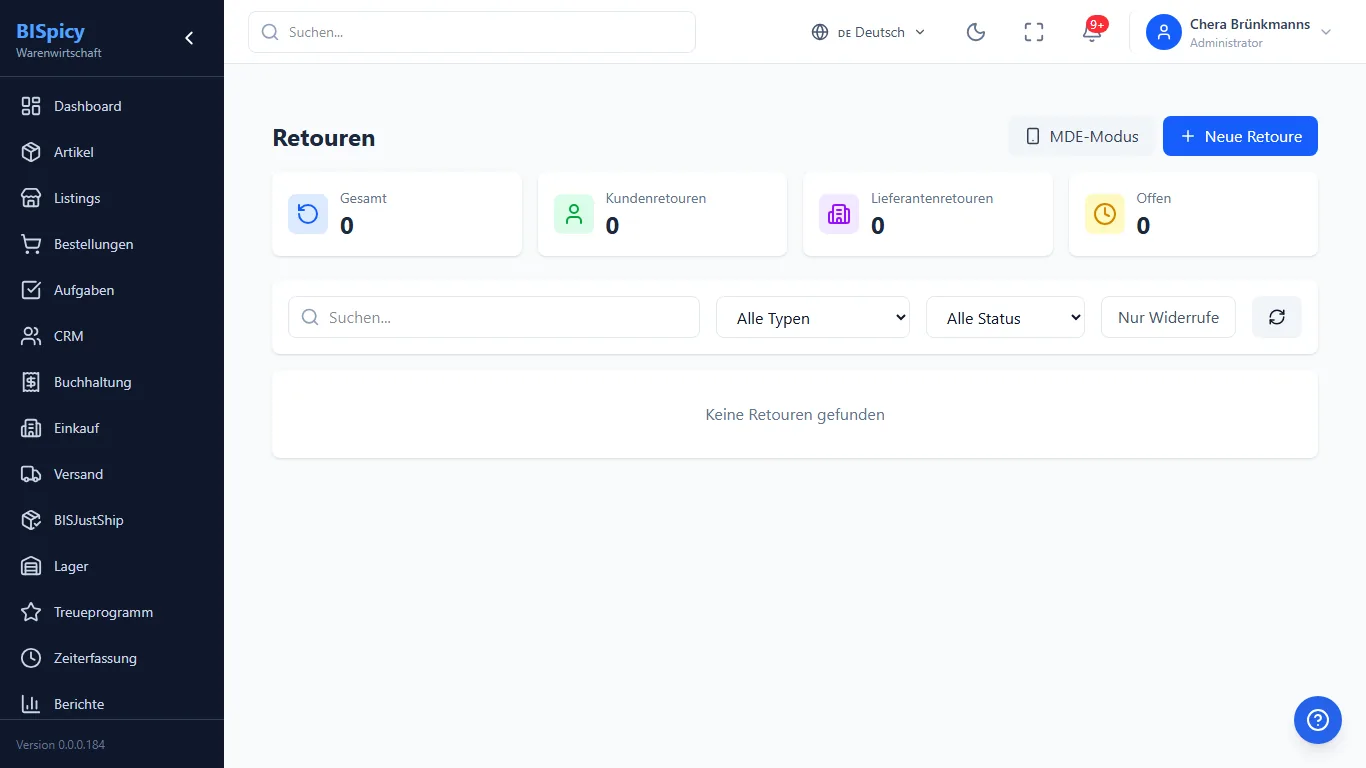Create a Neue Retoure
1366x768 pixels.
pyautogui.click(x=1240, y=136)
